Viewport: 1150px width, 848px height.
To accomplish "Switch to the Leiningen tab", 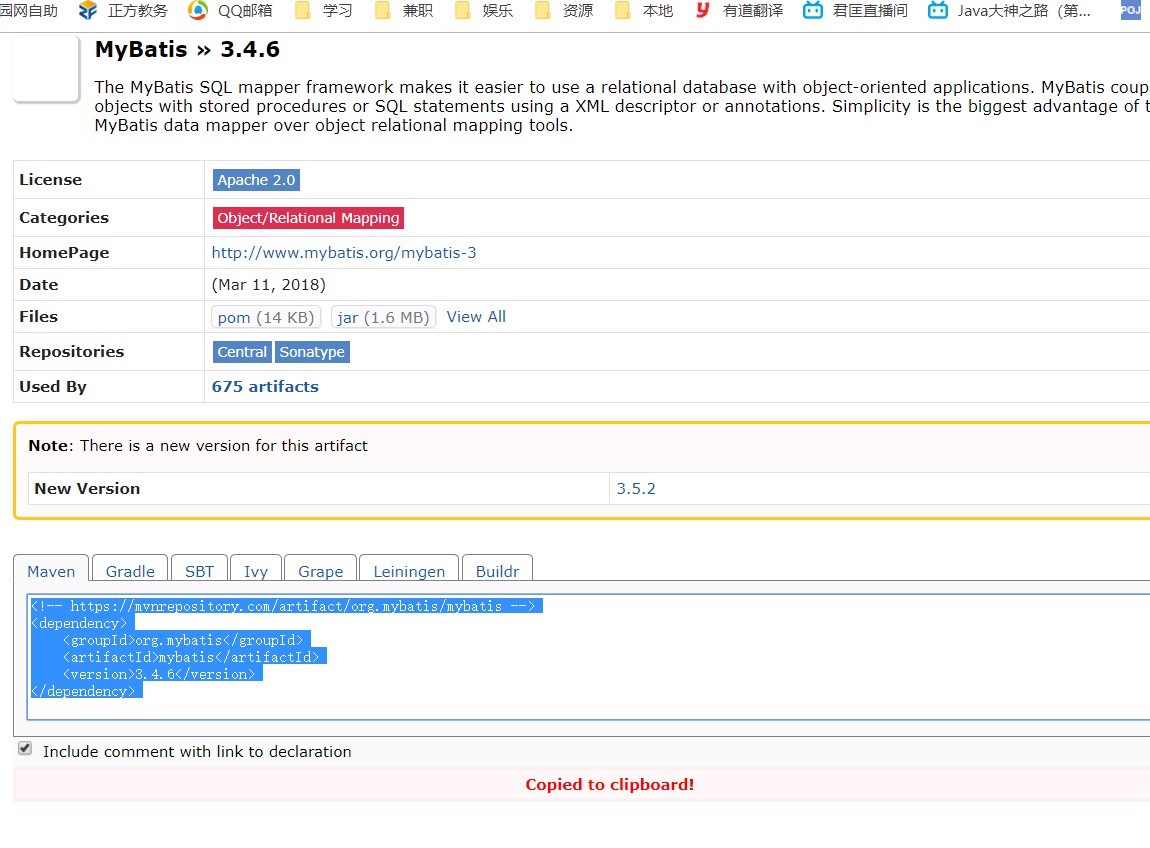I will tap(409, 571).
